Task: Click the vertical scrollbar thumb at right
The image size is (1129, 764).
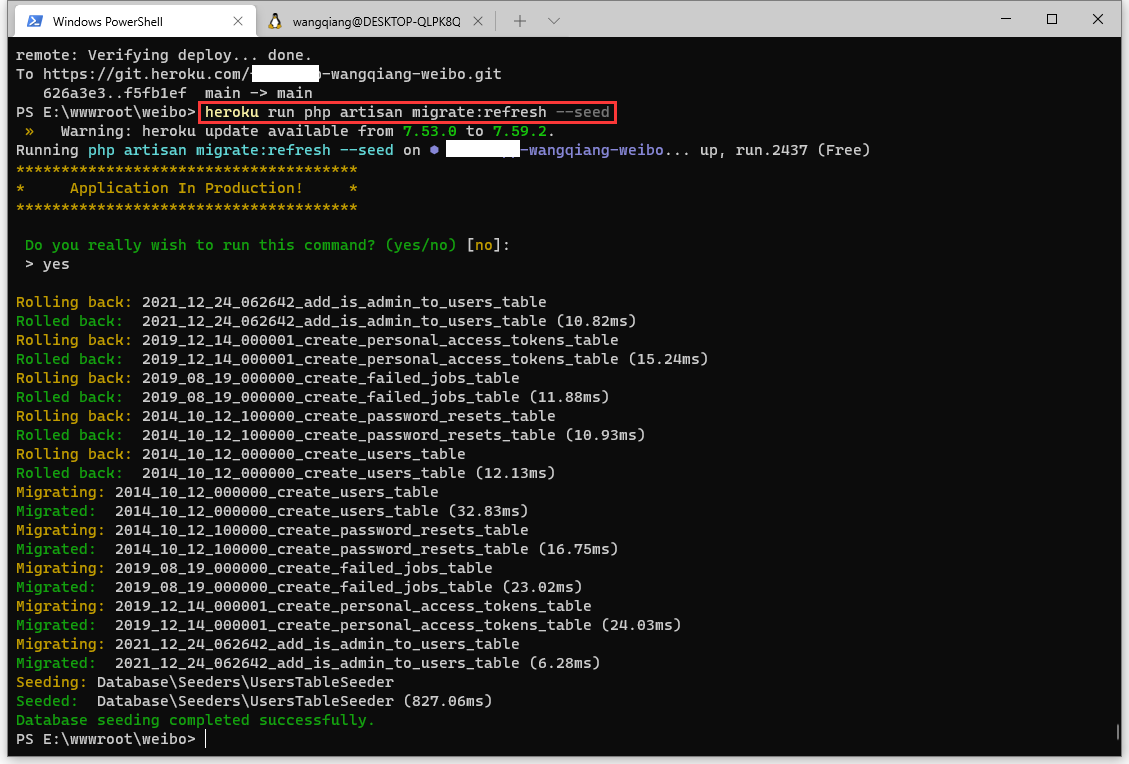Action: click(1117, 733)
